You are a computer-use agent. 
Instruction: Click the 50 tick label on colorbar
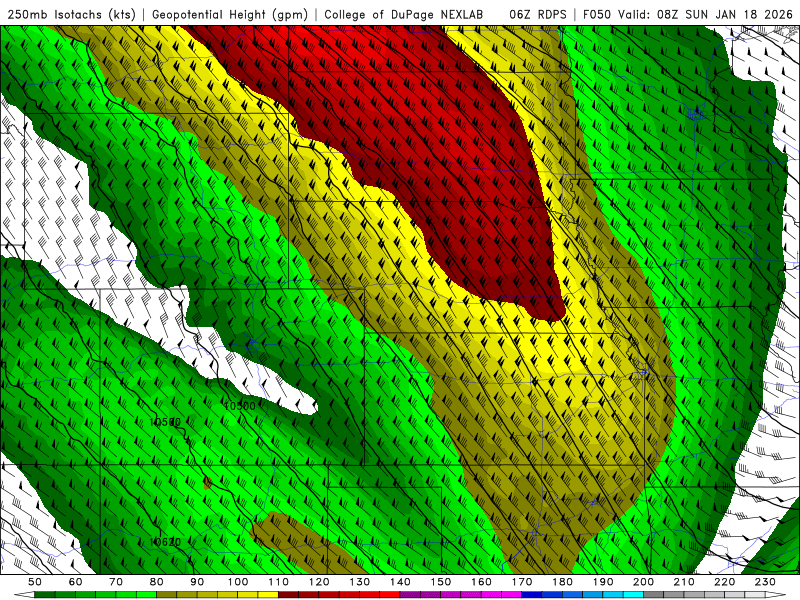click(35, 582)
